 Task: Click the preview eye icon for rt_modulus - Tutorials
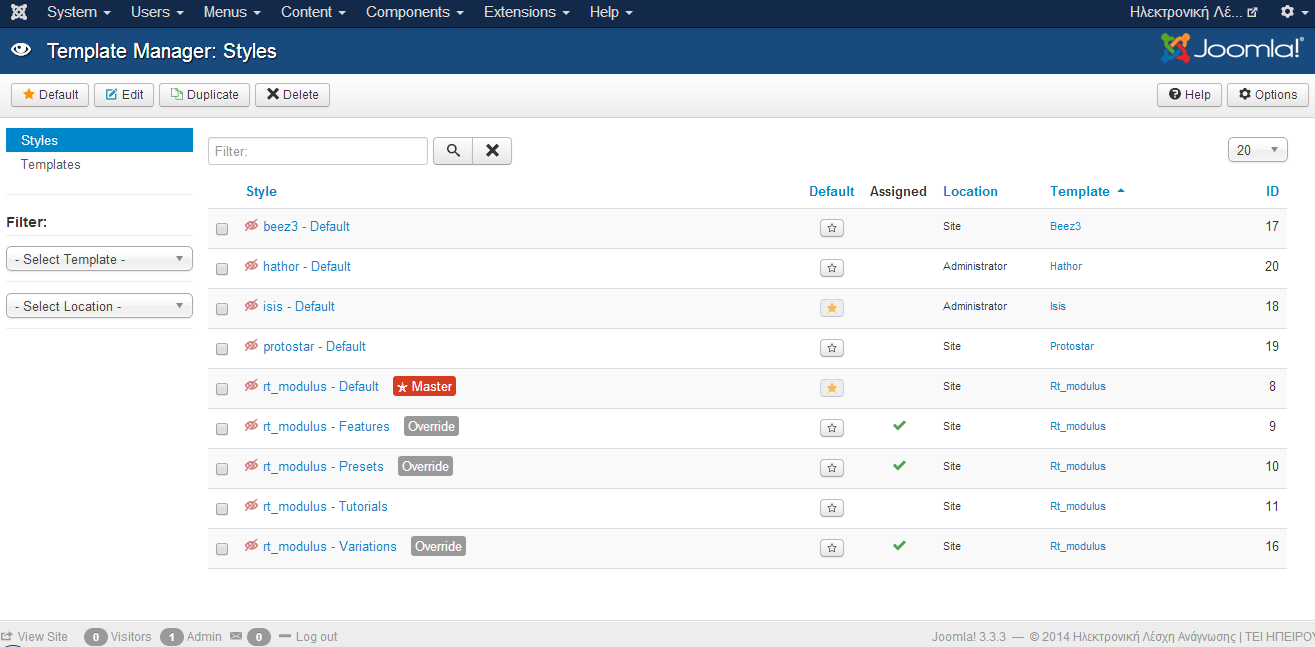[x=252, y=506]
